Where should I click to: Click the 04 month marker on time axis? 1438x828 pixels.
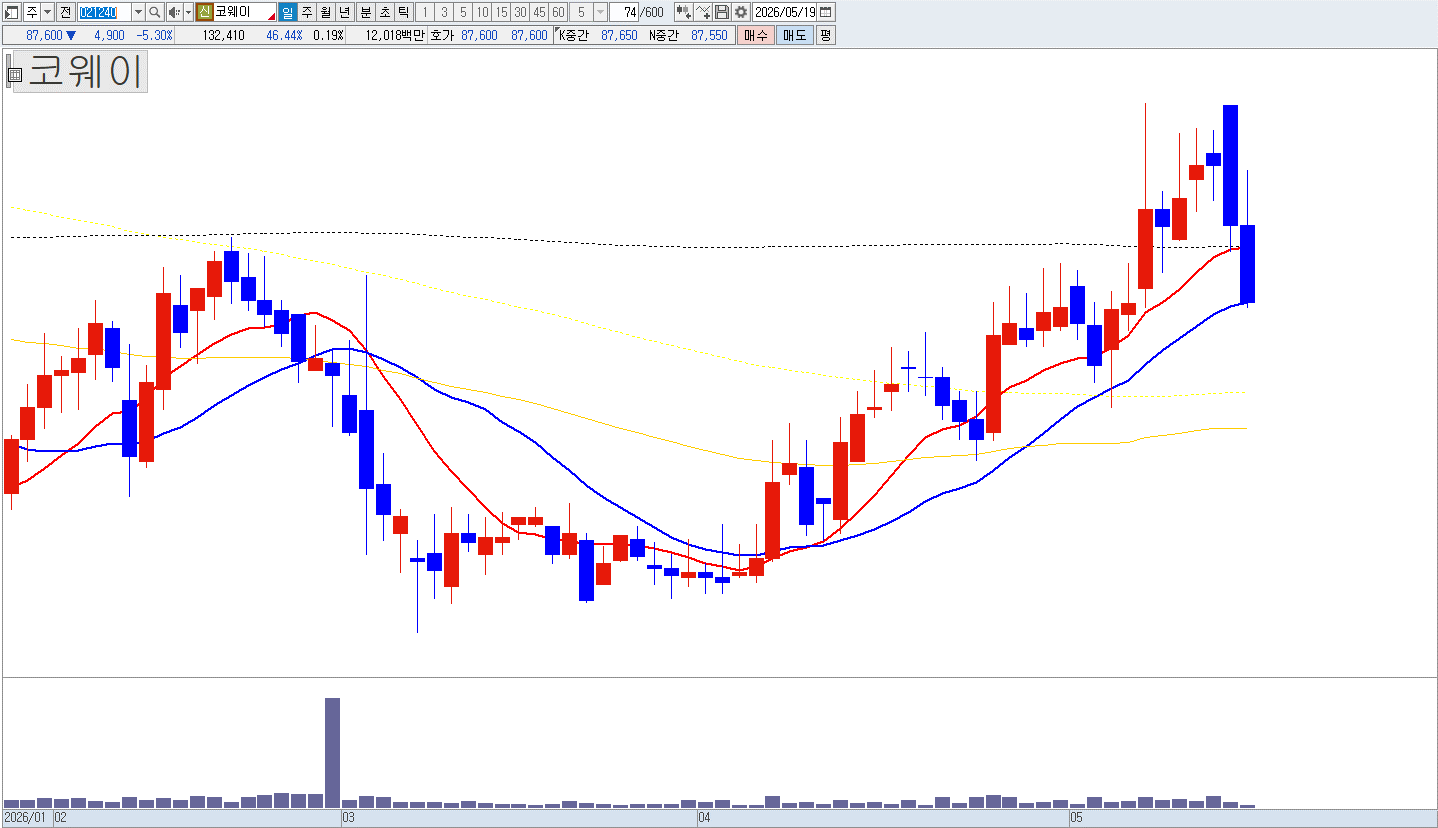(x=704, y=818)
